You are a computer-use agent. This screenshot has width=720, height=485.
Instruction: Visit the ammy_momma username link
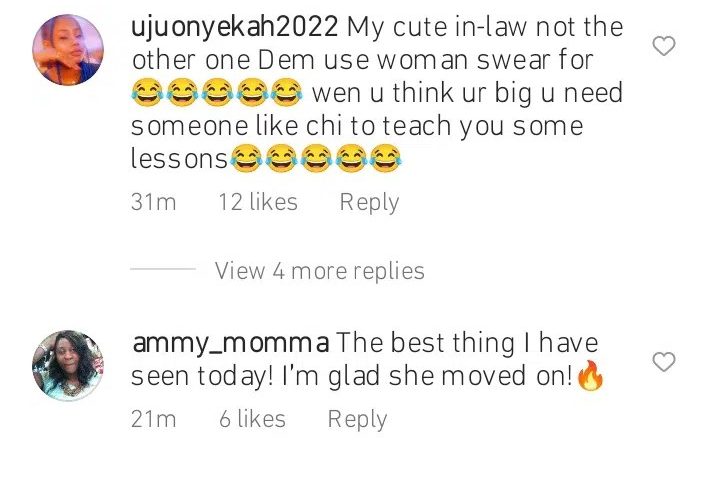[x=231, y=344]
